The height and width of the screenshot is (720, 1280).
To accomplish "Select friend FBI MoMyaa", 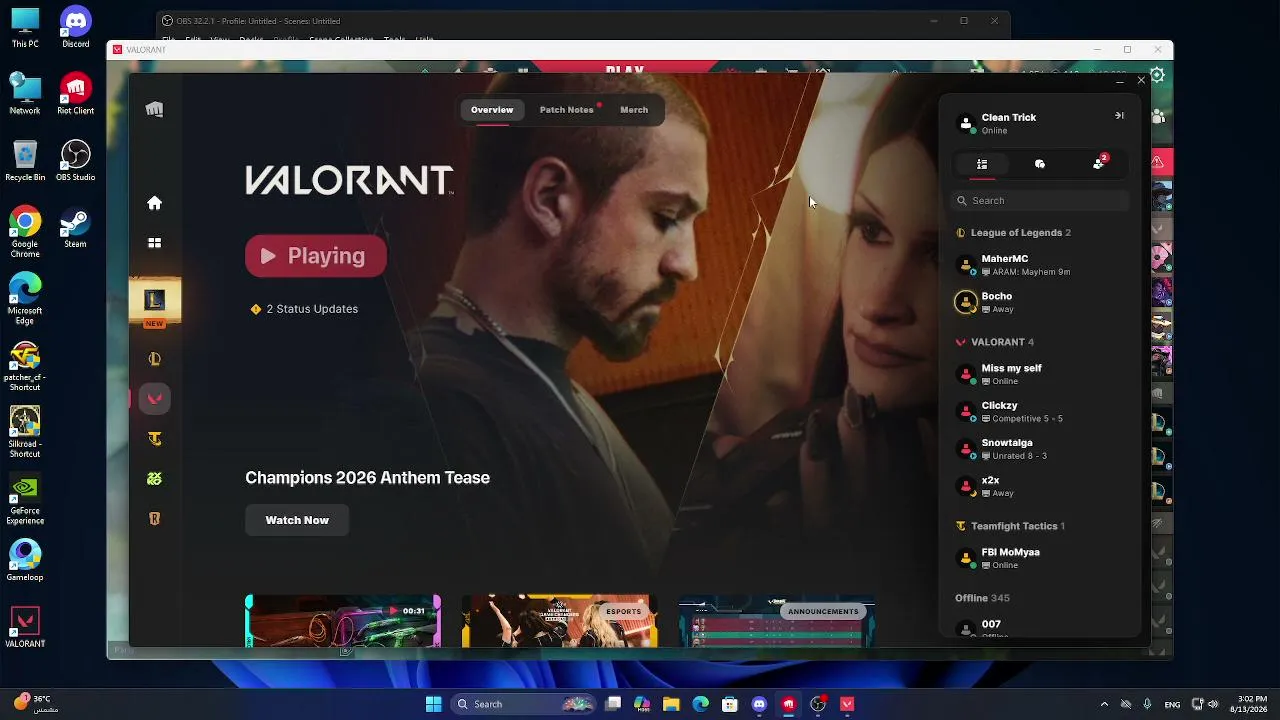I will pyautogui.click(x=1040, y=558).
